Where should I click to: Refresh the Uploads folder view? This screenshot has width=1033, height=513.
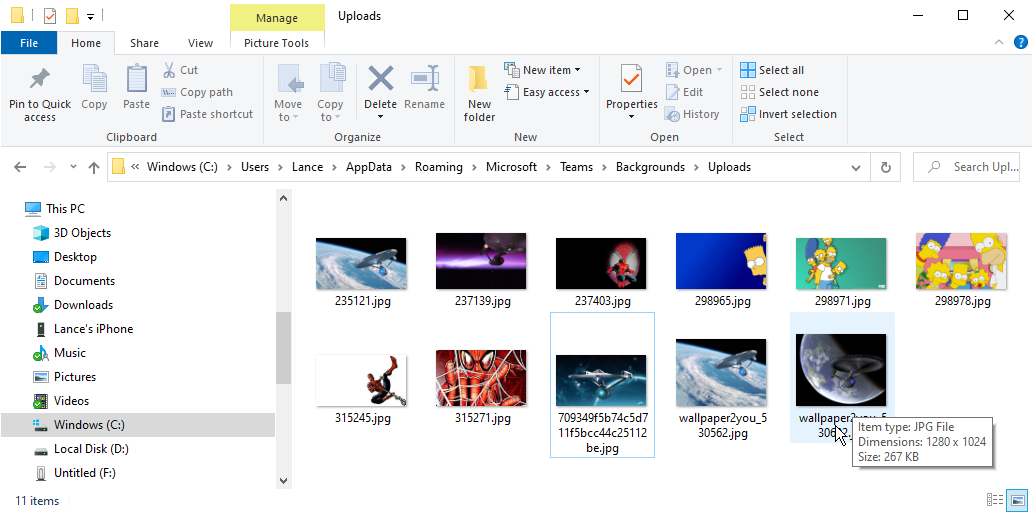pos(885,167)
